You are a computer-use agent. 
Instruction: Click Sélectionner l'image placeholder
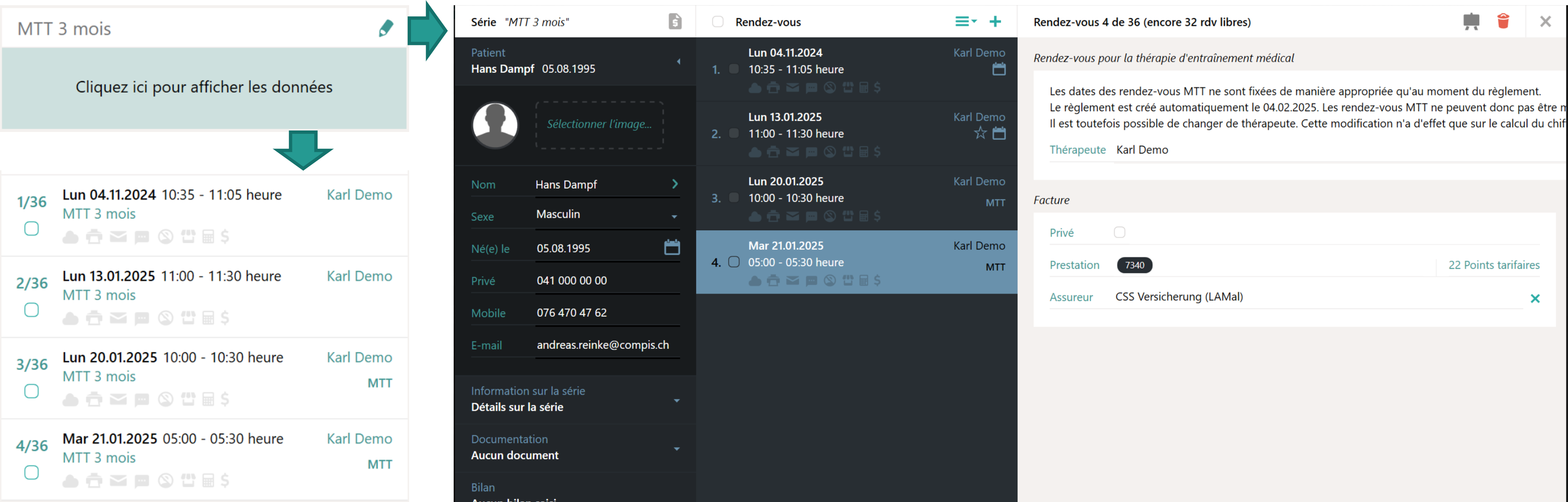pyautogui.click(x=599, y=124)
